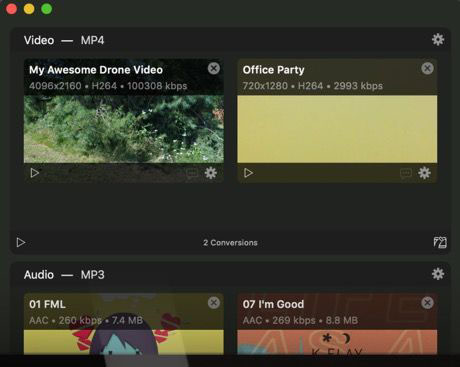Image resolution: width=460 pixels, height=367 pixels.
Task: Remove Office Party from the queue
Action: pyautogui.click(x=427, y=68)
